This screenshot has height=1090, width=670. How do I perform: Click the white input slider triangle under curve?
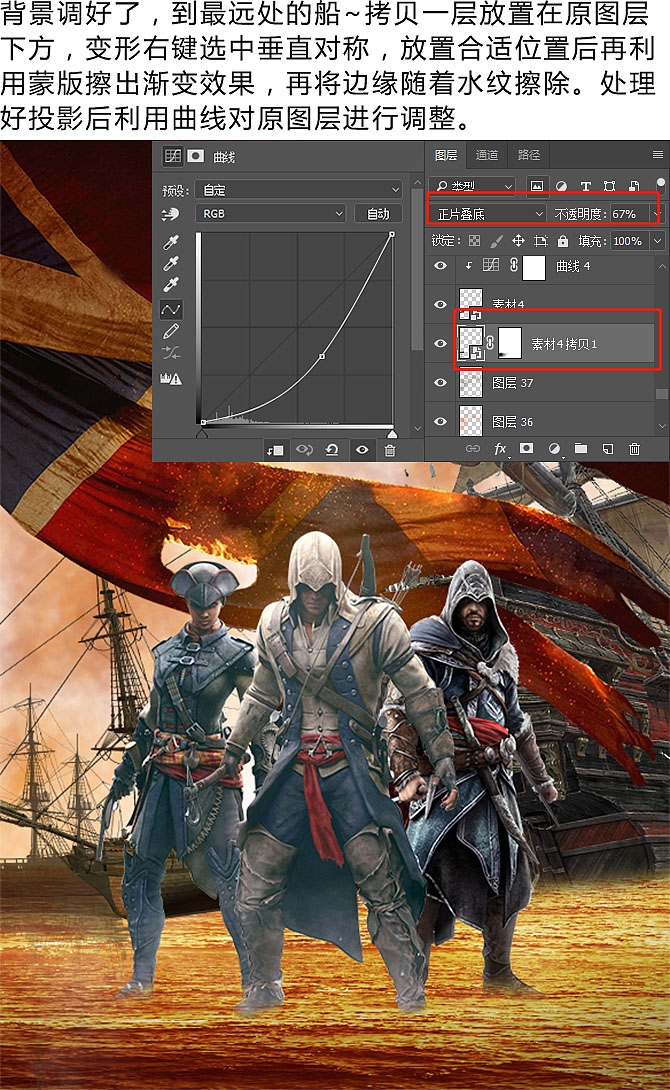[392, 432]
